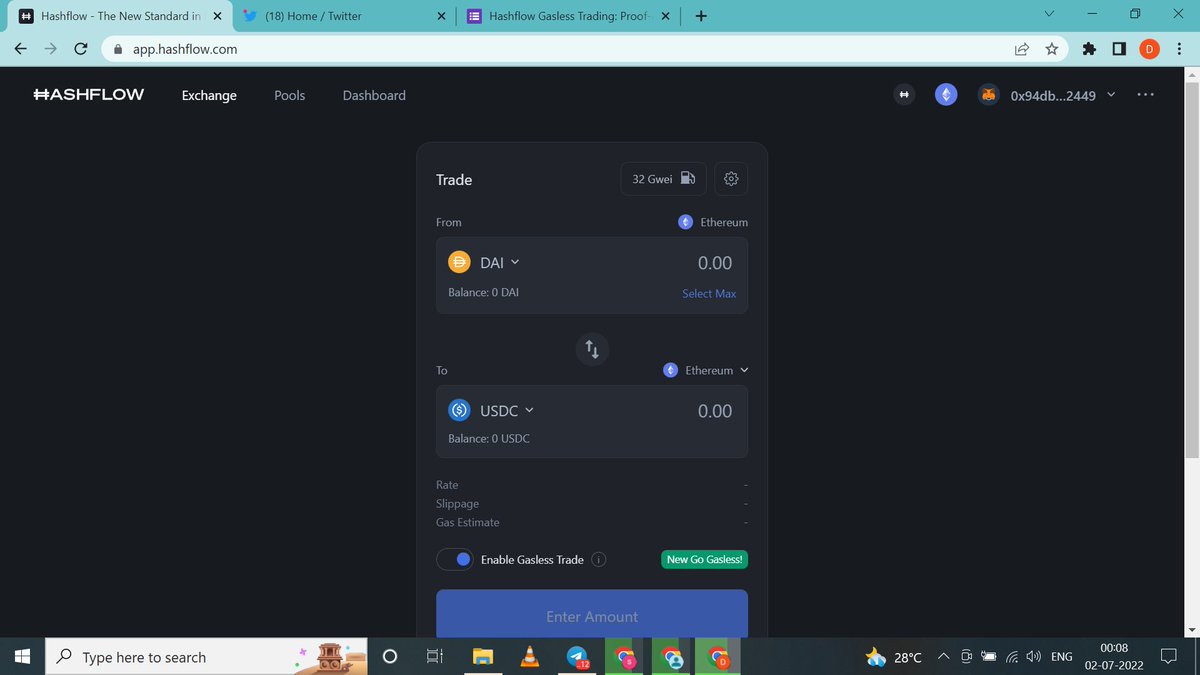This screenshot has width=1200, height=675.
Task: Toggle the Enable Gasless Trade switch
Action: tap(455, 559)
